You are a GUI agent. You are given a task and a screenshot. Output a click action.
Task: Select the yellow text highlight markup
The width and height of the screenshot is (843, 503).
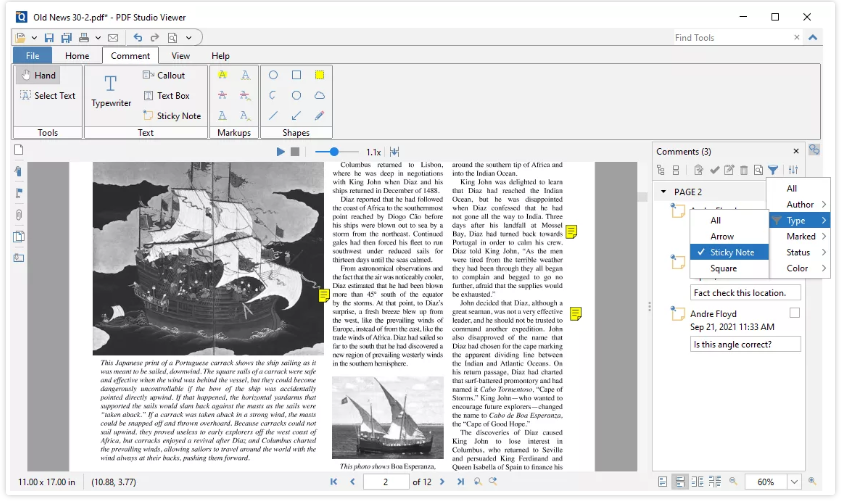223,75
